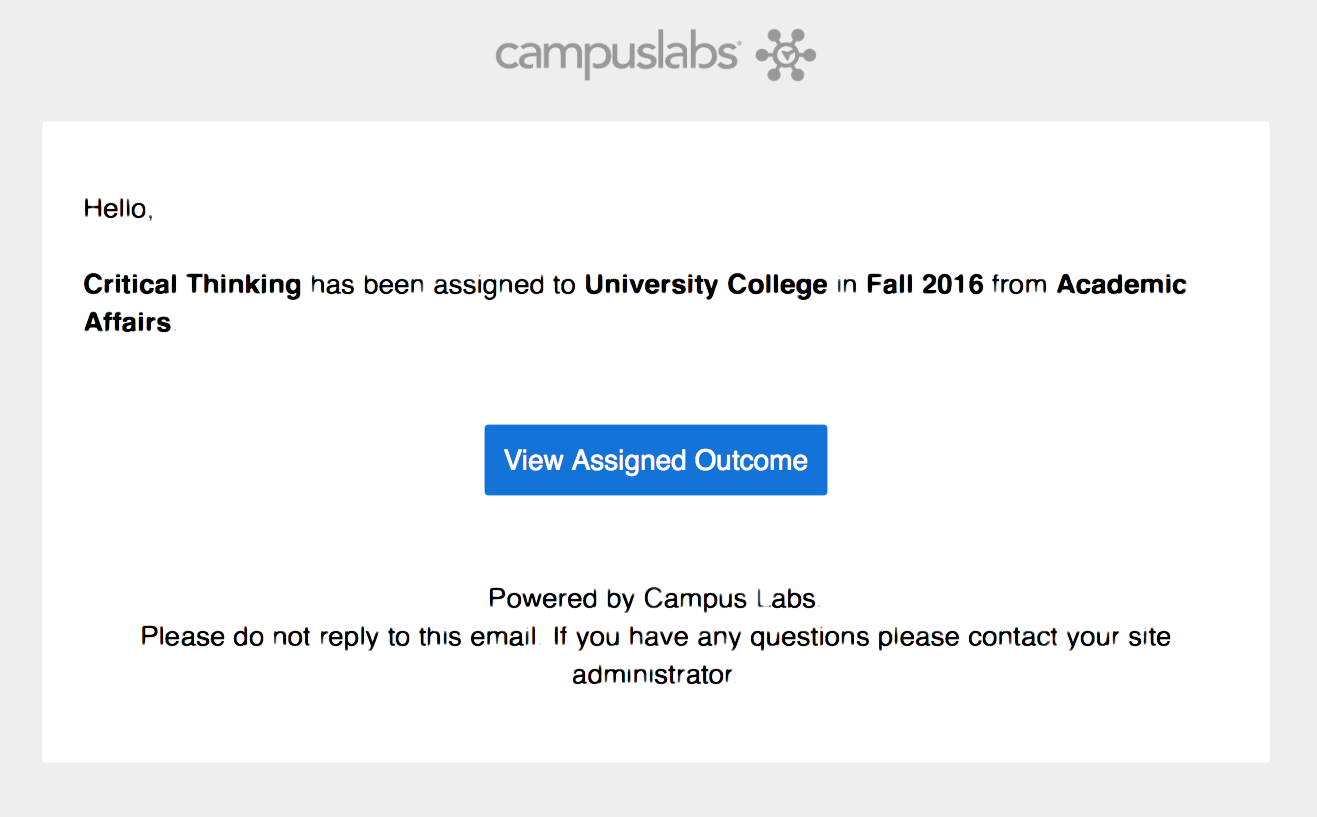Select the bold University College text
Image resolution: width=1317 pixels, height=817 pixels.
click(x=706, y=285)
